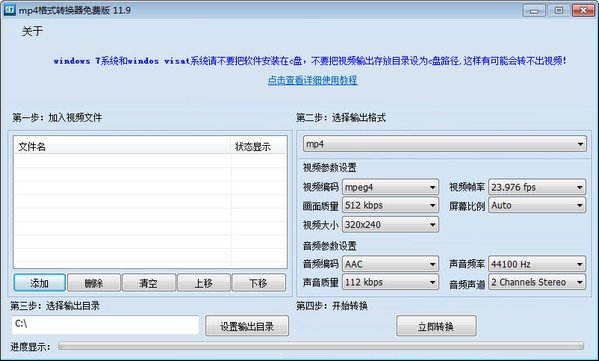Open the 音频编码 AAC dropdown

pyautogui.click(x=390, y=264)
